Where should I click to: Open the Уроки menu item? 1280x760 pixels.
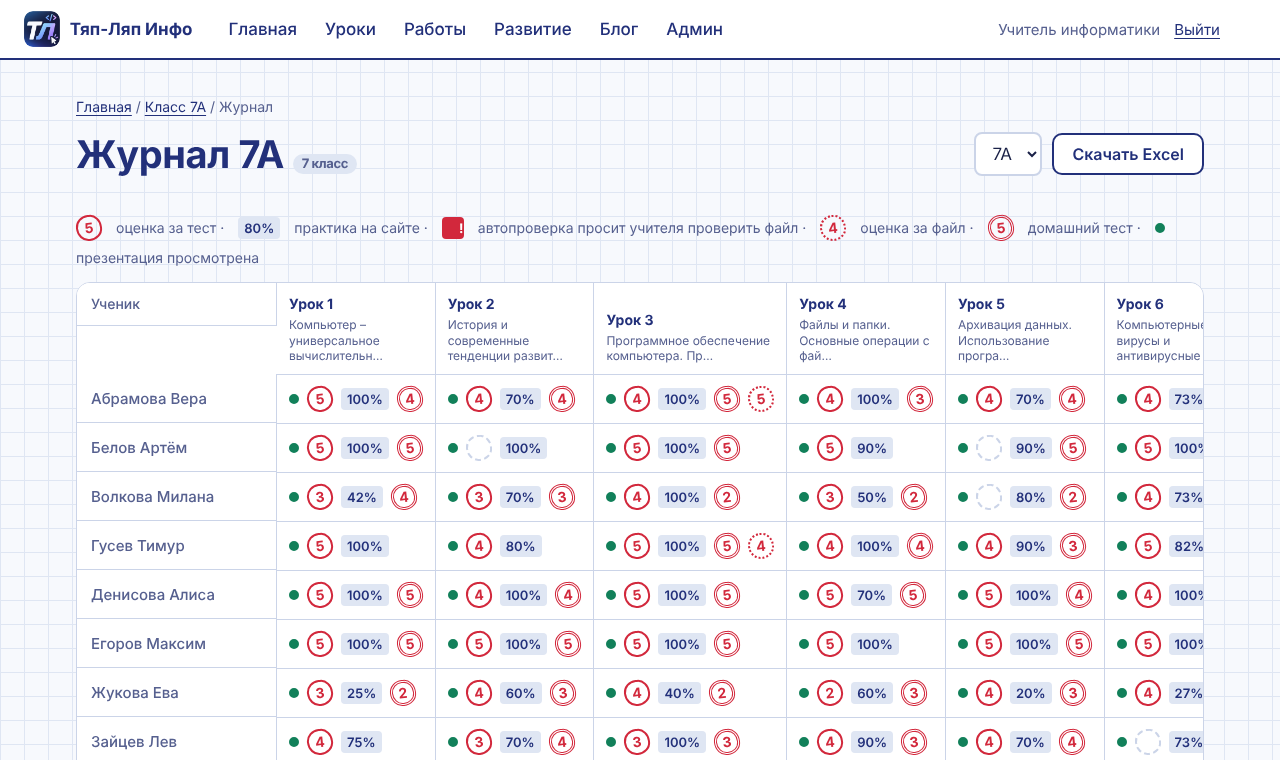(350, 29)
